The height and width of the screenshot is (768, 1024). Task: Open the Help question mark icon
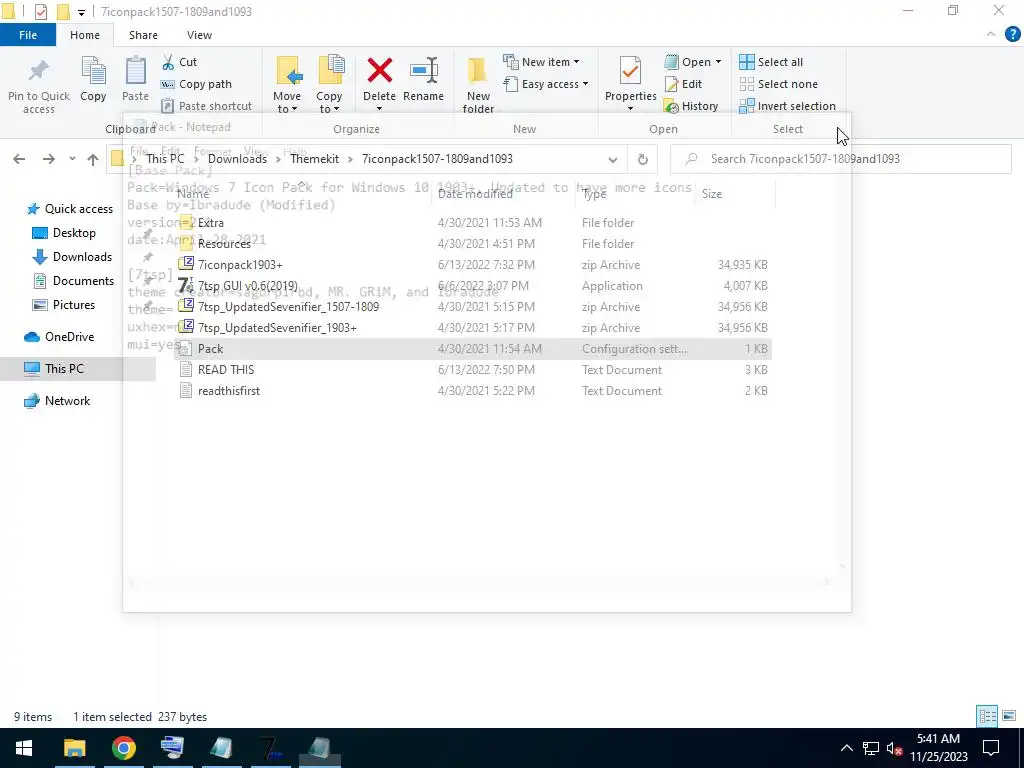(1012, 35)
